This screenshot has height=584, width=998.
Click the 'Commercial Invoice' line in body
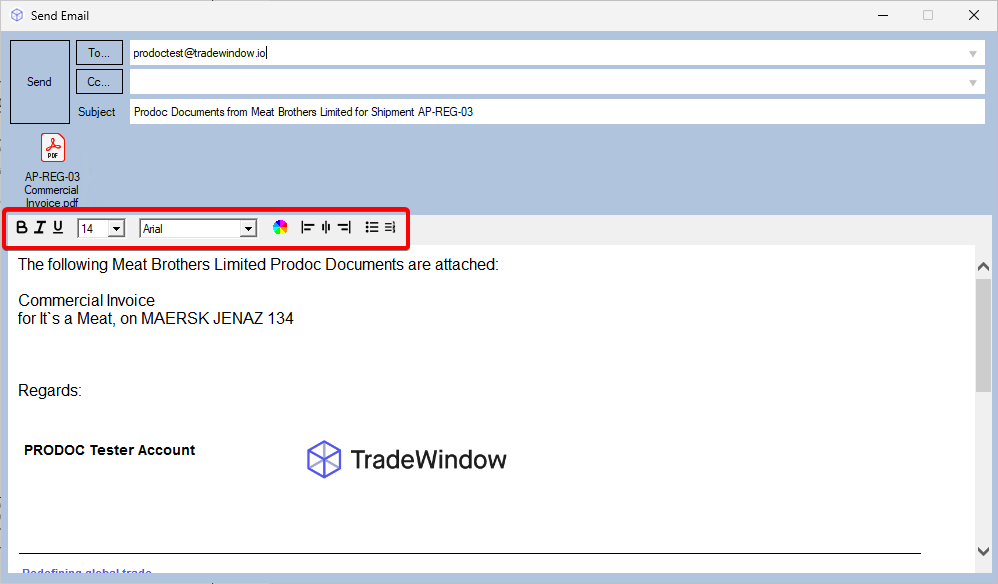(x=87, y=300)
